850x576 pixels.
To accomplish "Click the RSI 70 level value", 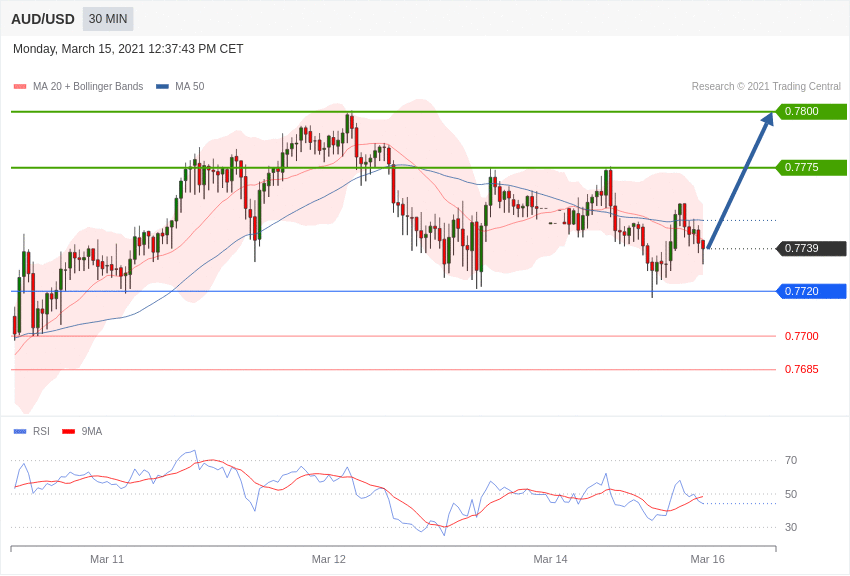I will click(791, 461).
